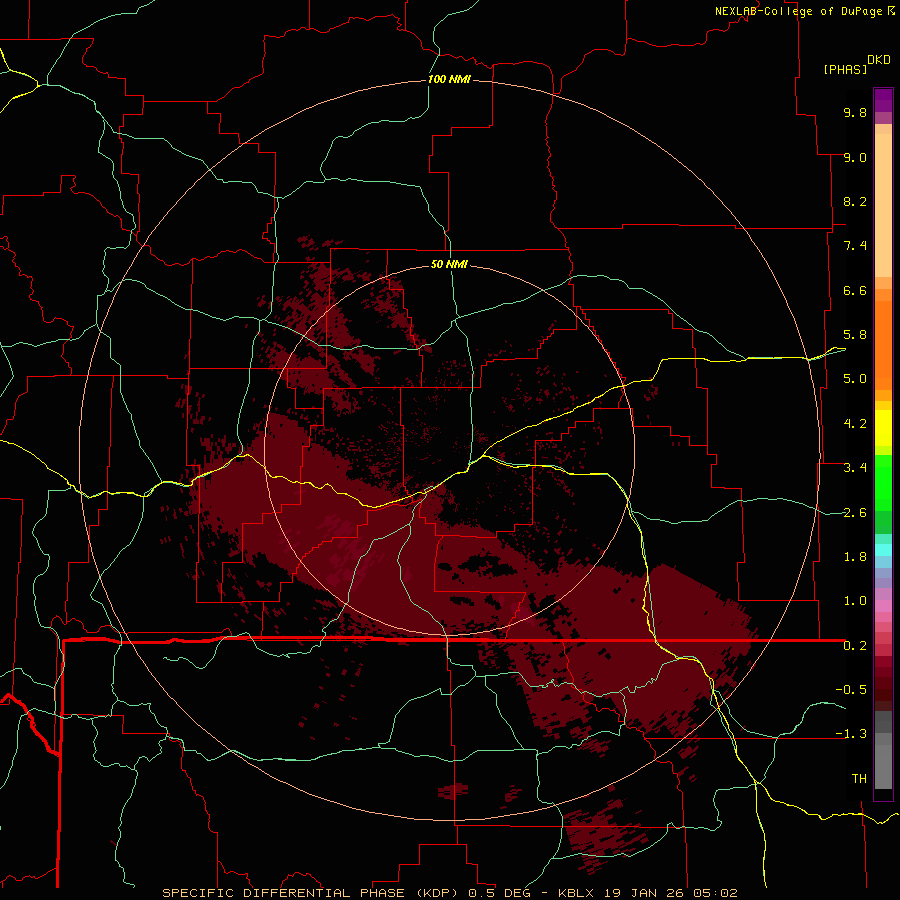Click the 3.4 legend value
Screen dimensions: 900x900
pos(855,468)
